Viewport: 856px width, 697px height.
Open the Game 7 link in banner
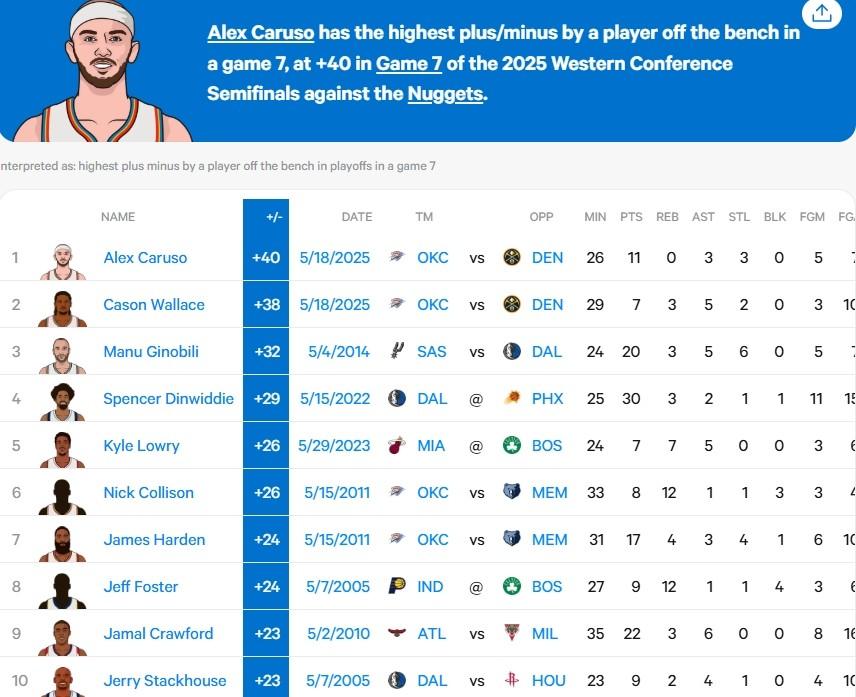[409, 64]
